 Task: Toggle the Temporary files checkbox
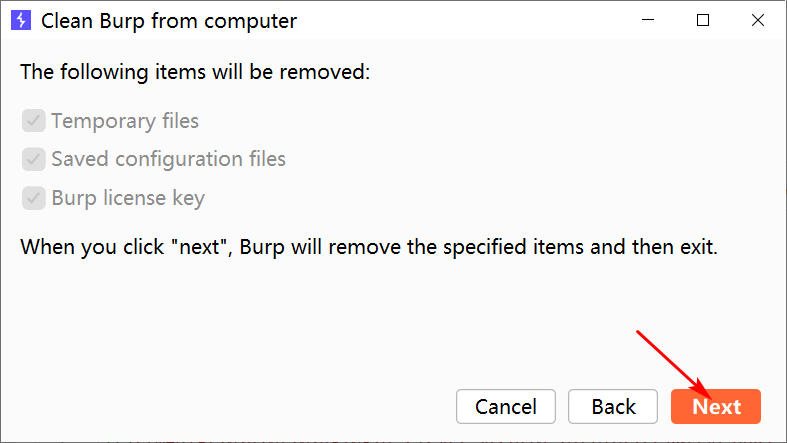[x=34, y=120]
